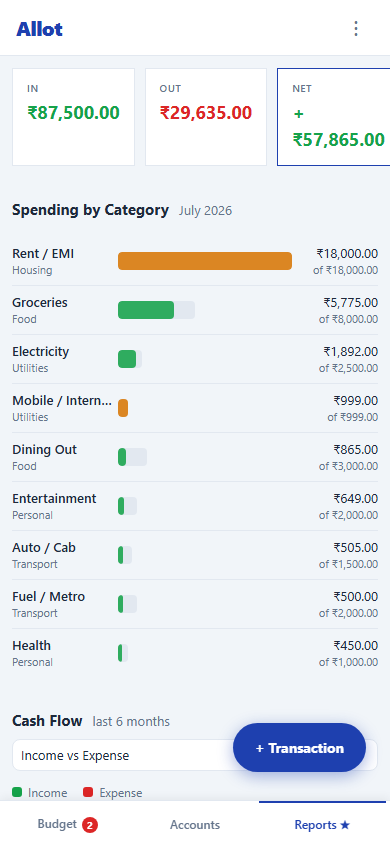Open the Income vs Expense dropdown

[195, 755]
